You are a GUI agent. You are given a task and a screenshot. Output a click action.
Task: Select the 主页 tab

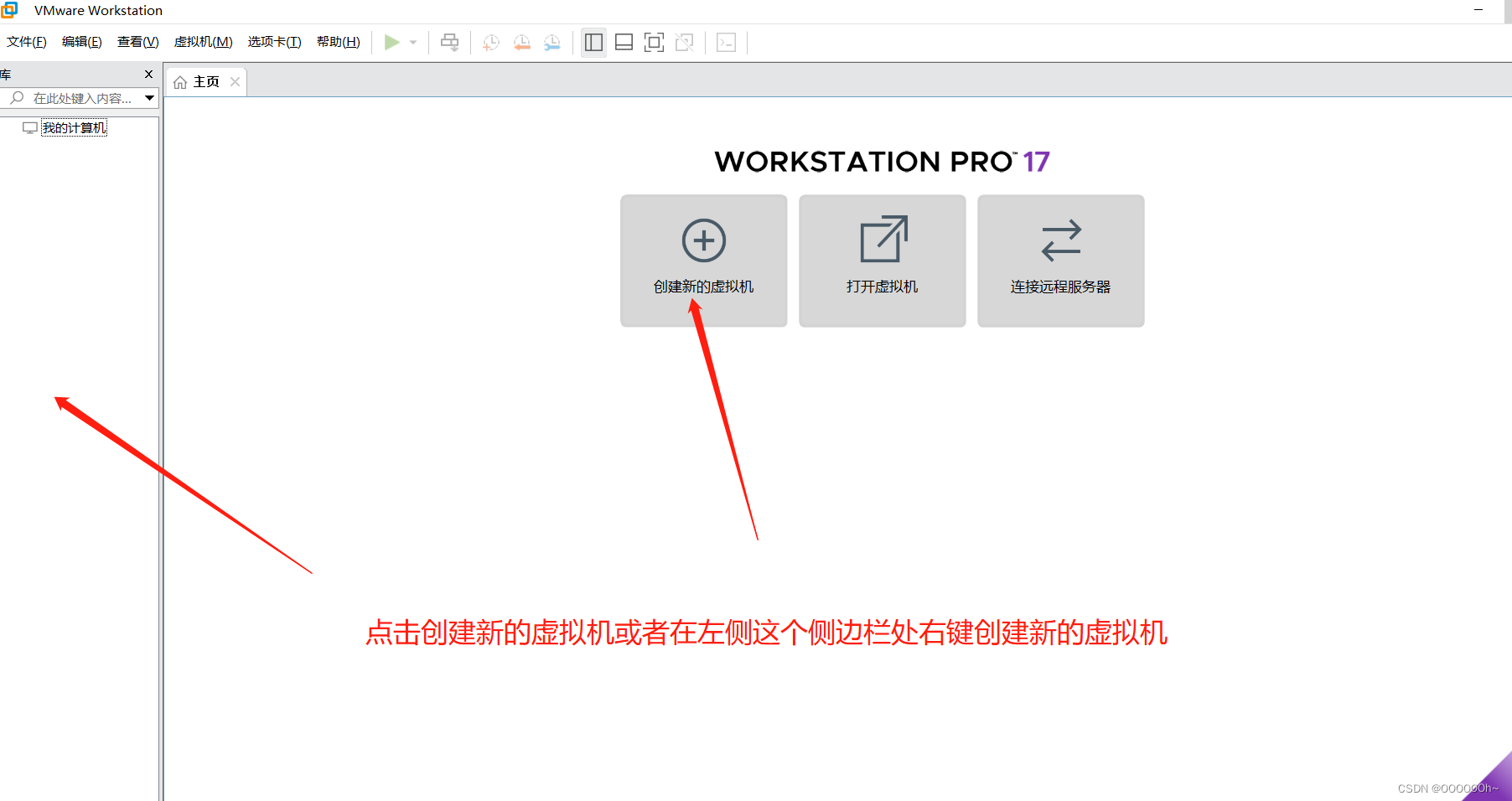pyautogui.click(x=206, y=81)
